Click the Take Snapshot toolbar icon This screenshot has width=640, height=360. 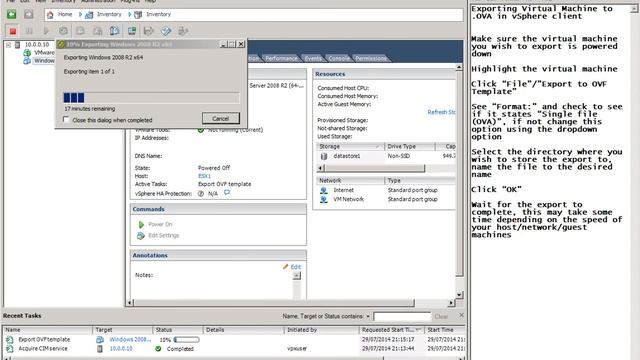coord(80,31)
